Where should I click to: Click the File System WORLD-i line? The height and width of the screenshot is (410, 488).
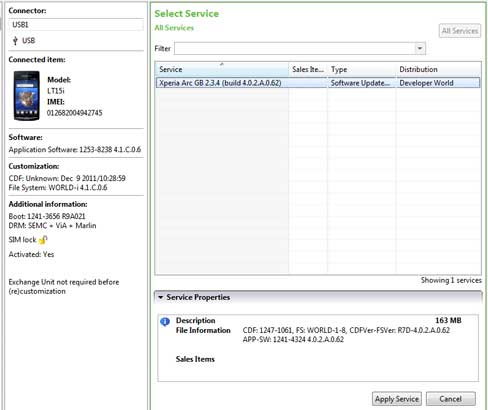pos(58,187)
